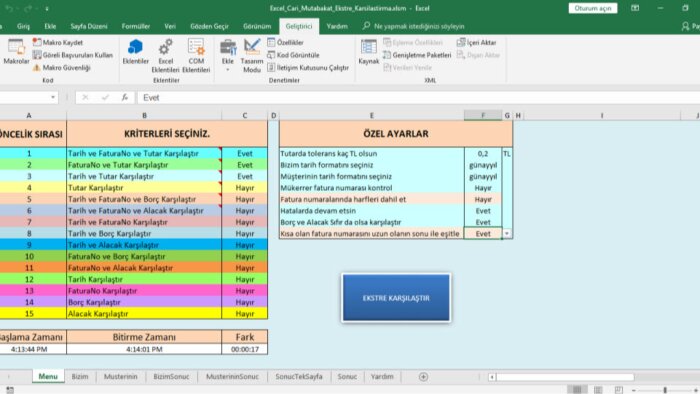Open Excel Eklentileri dialog
Viewport: 700px width, 394px height.
click(165, 56)
